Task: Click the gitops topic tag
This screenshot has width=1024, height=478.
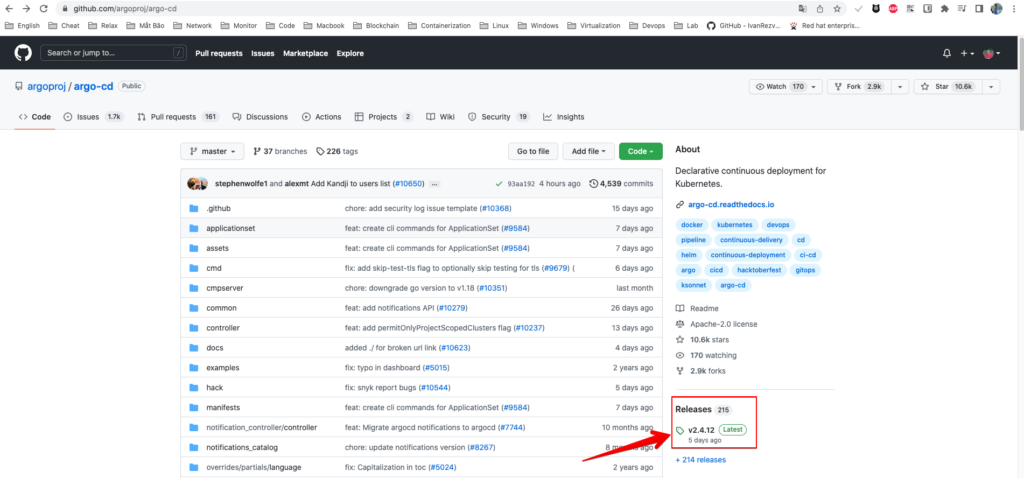Action: [x=805, y=270]
